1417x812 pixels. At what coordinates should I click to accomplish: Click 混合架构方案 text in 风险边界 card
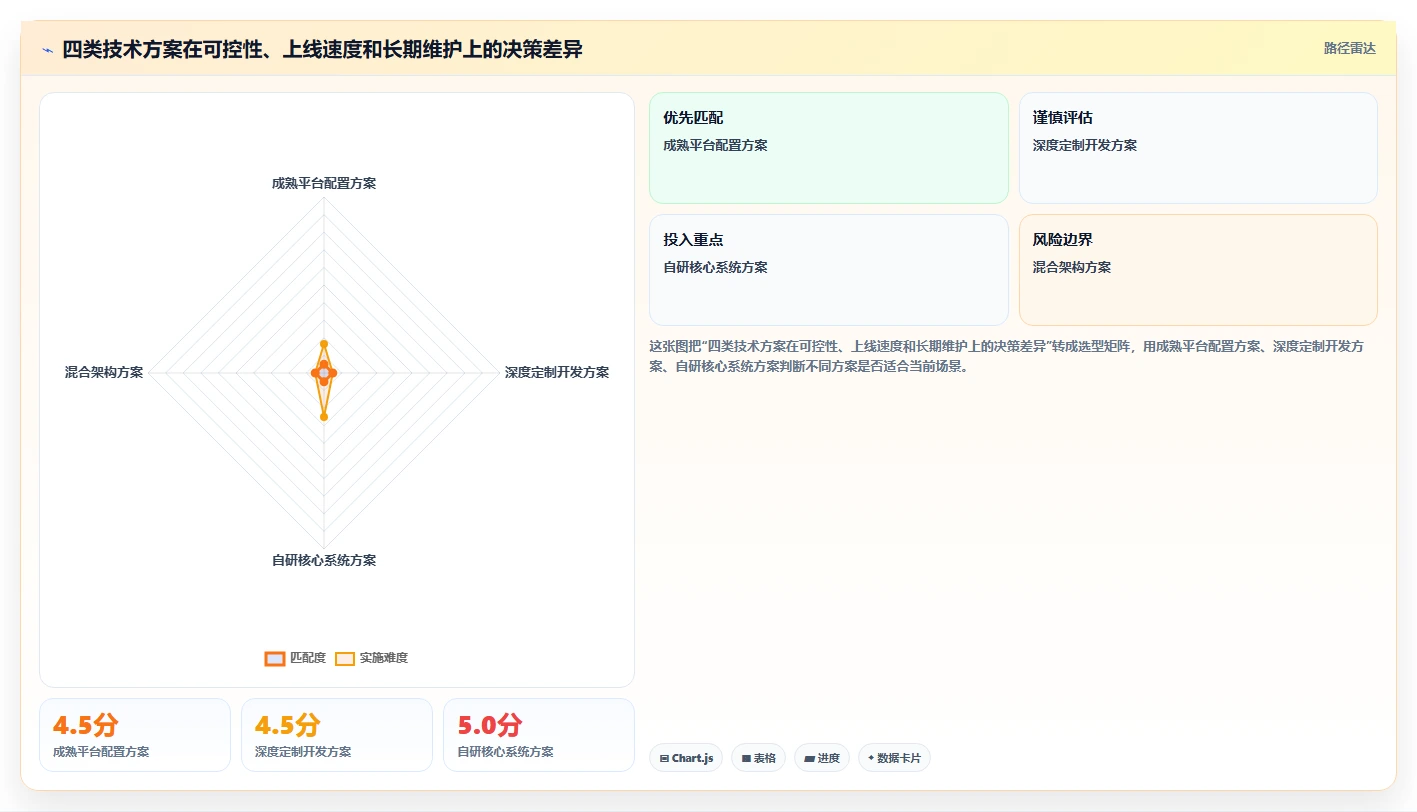[x=1072, y=267]
